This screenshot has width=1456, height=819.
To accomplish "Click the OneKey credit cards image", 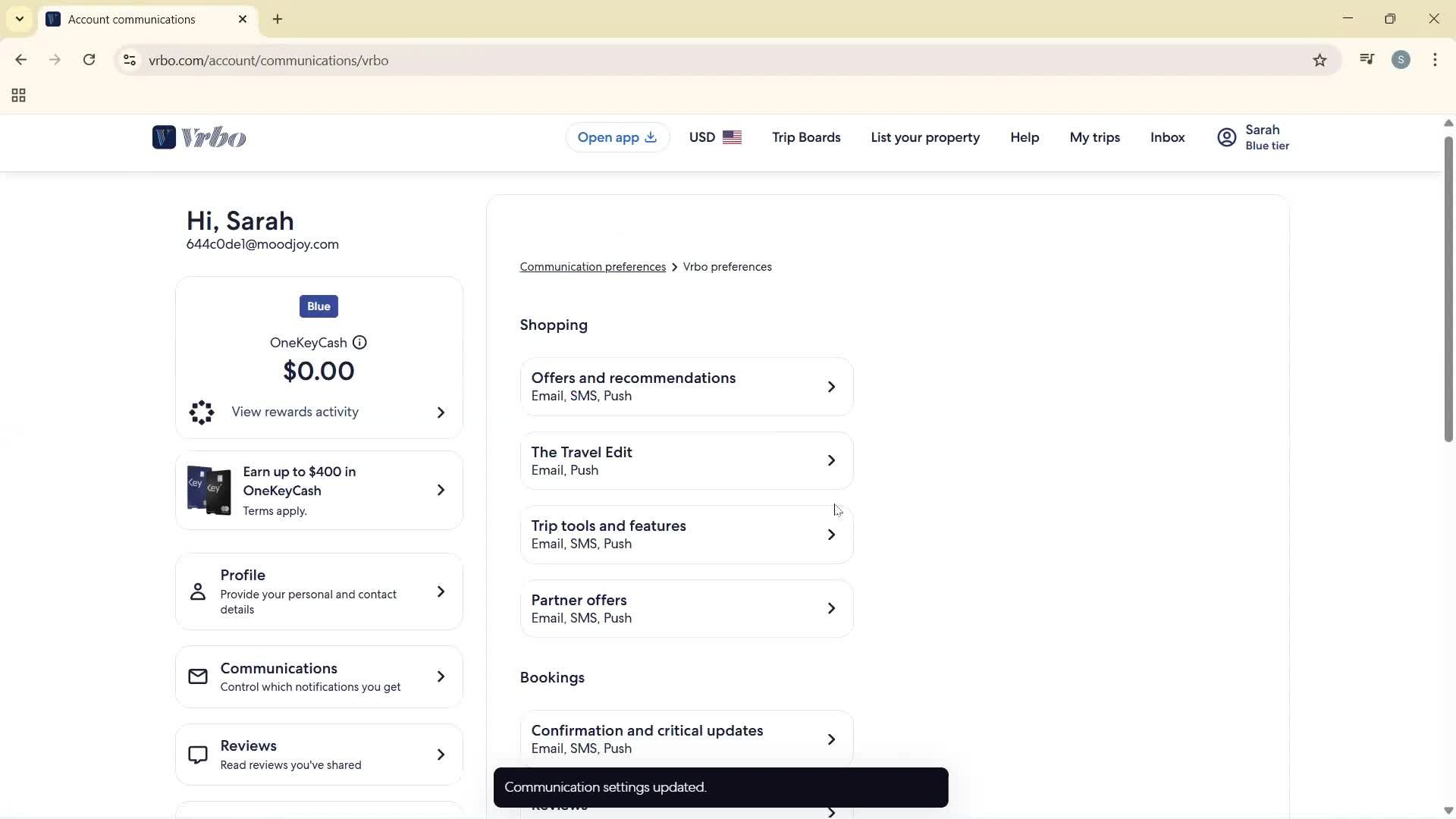I will click(x=209, y=491).
